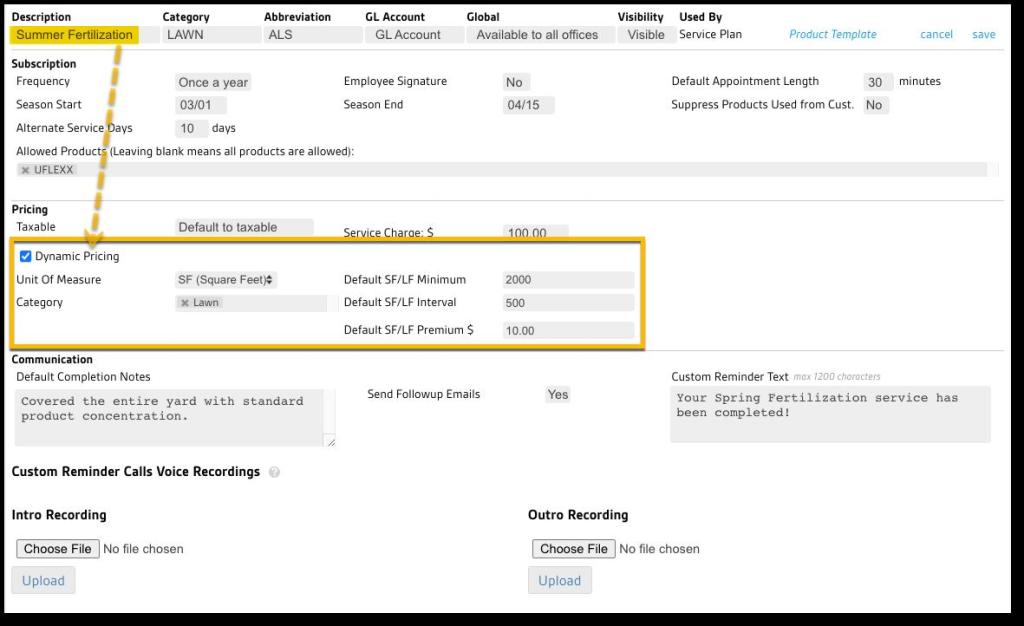Image resolution: width=1024 pixels, height=626 pixels.
Task: Open the Global availability selector
Action: pos(537,34)
